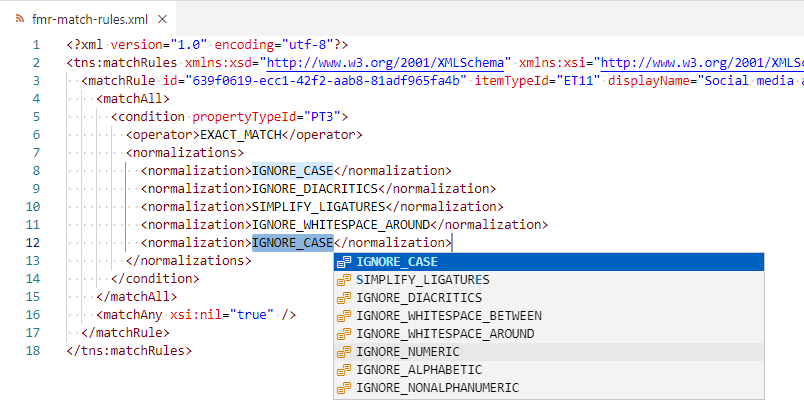804x419 pixels.
Task: Click the closing </condition> tag
Action: click(x=155, y=279)
